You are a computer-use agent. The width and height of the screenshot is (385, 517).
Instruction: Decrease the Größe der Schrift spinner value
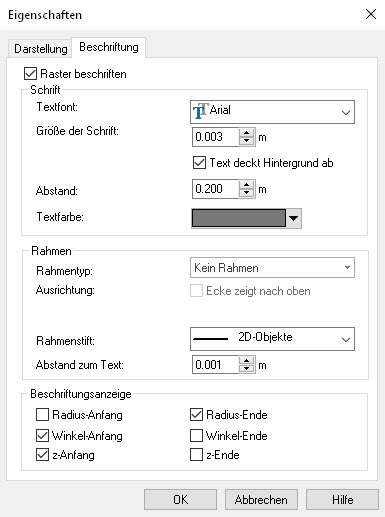pos(246,141)
